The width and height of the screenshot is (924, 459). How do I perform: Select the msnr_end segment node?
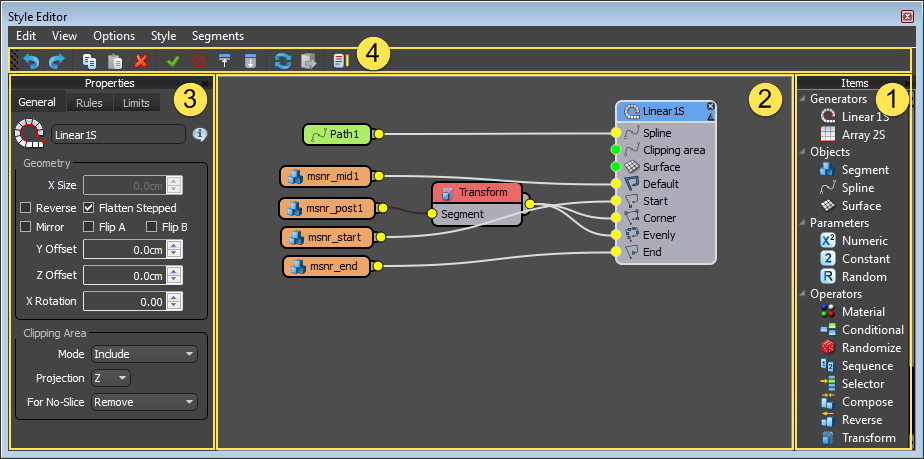tap(329, 266)
